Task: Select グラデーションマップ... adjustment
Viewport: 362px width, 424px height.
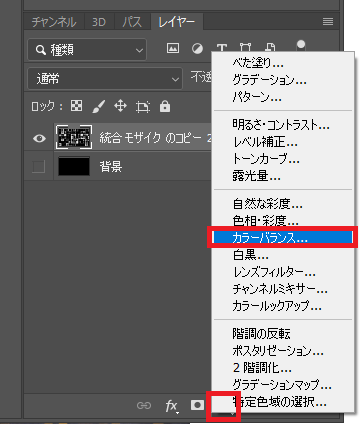Action: click(283, 385)
